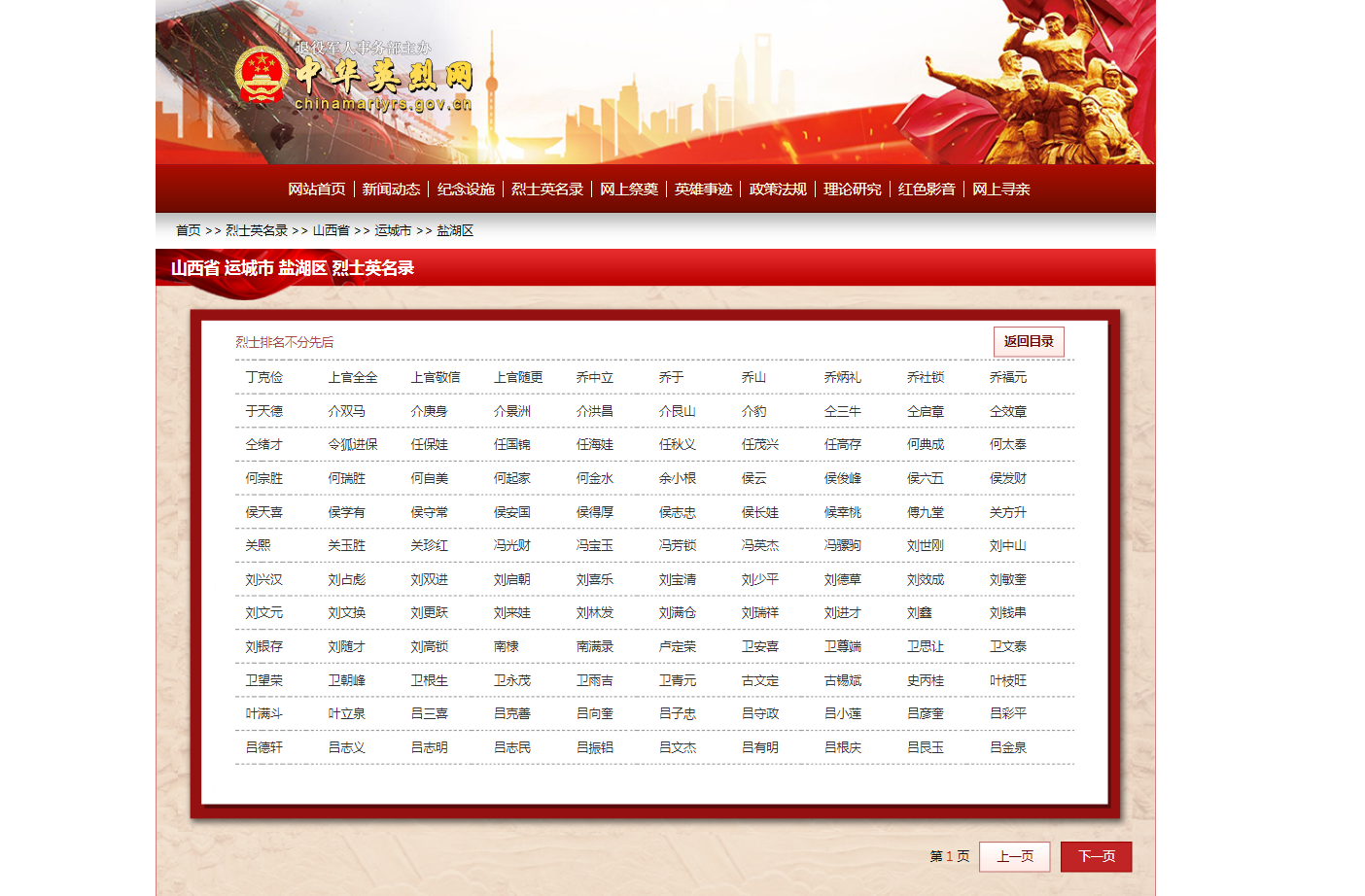Viewport: 1365px width, 896px height.
Task: Open the 烈士英名录 navigation tab
Action: [547, 190]
